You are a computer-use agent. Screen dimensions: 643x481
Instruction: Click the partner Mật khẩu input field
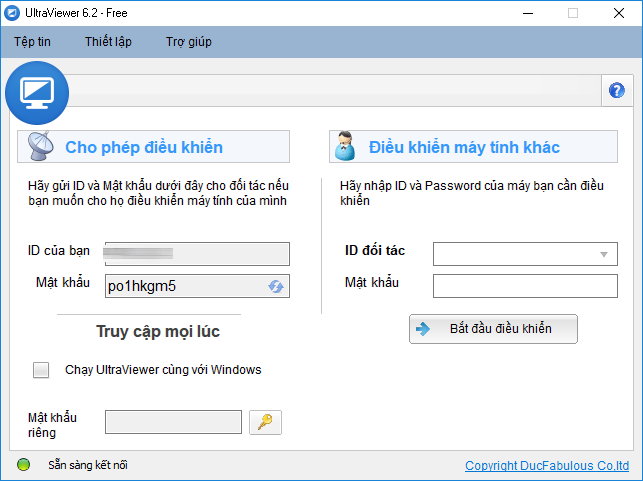pyautogui.click(x=525, y=286)
